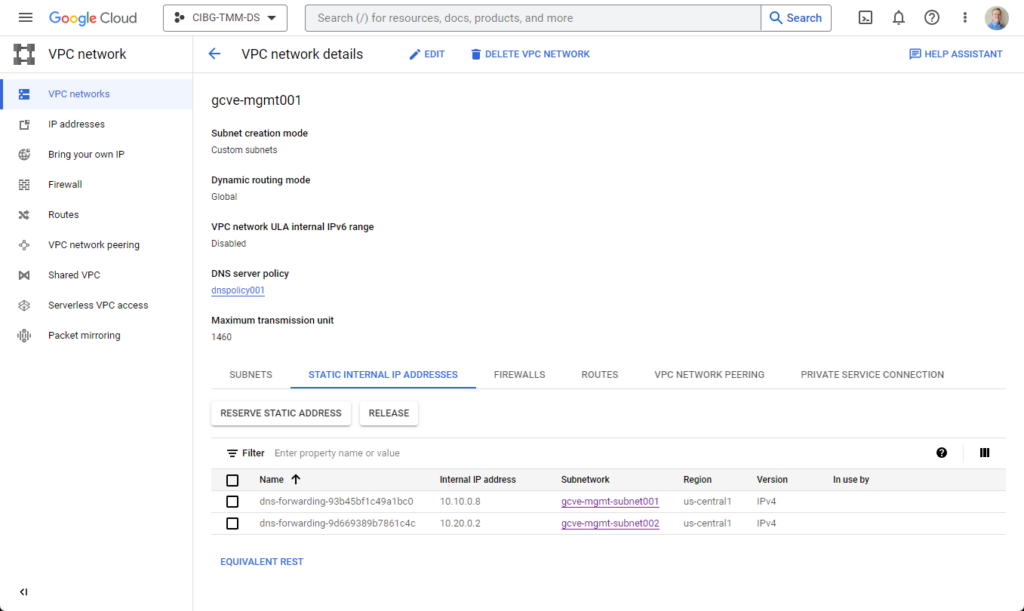Click the Search button
The image size is (1024, 611).
tap(796, 18)
